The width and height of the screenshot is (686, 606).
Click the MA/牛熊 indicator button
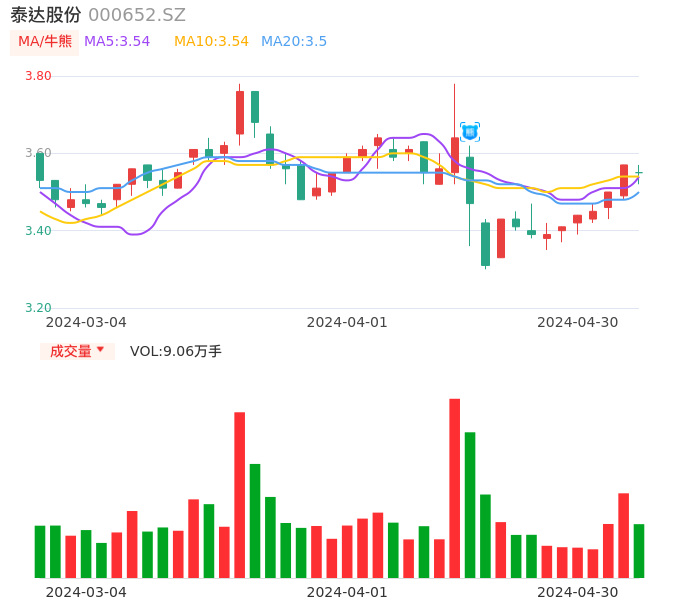(45, 42)
